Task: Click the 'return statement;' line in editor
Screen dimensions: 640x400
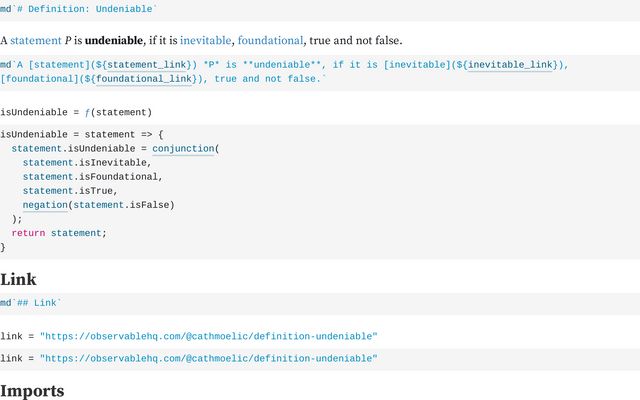Action: pos(59,233)
